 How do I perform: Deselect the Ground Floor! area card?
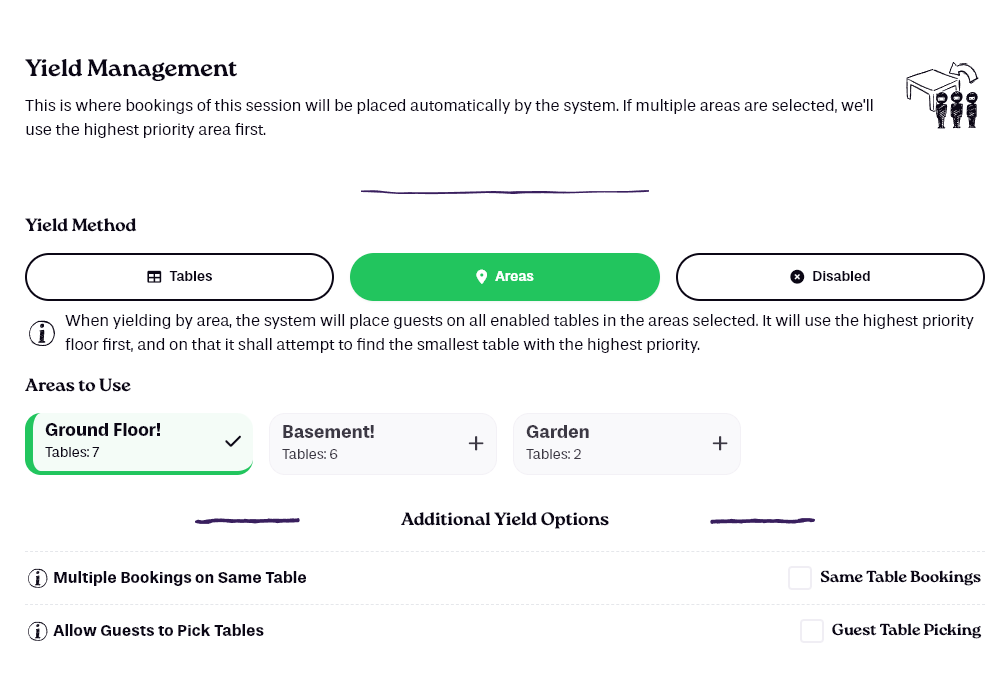[x=139, y=443]
